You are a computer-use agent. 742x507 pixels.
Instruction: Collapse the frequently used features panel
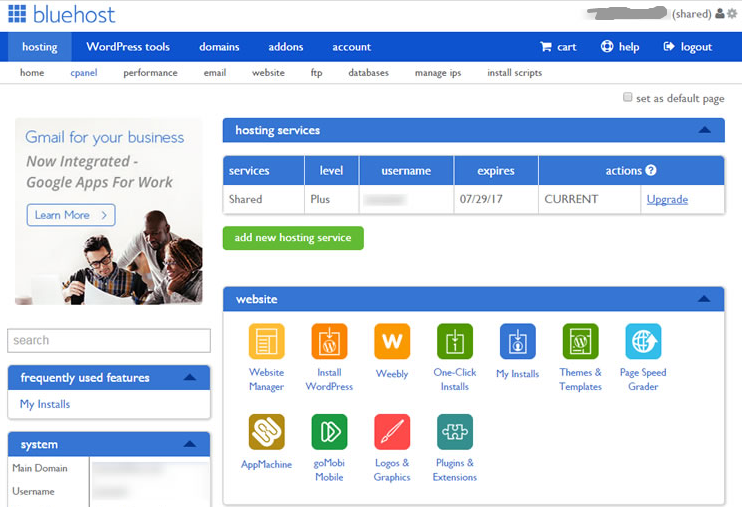(190, 377)
